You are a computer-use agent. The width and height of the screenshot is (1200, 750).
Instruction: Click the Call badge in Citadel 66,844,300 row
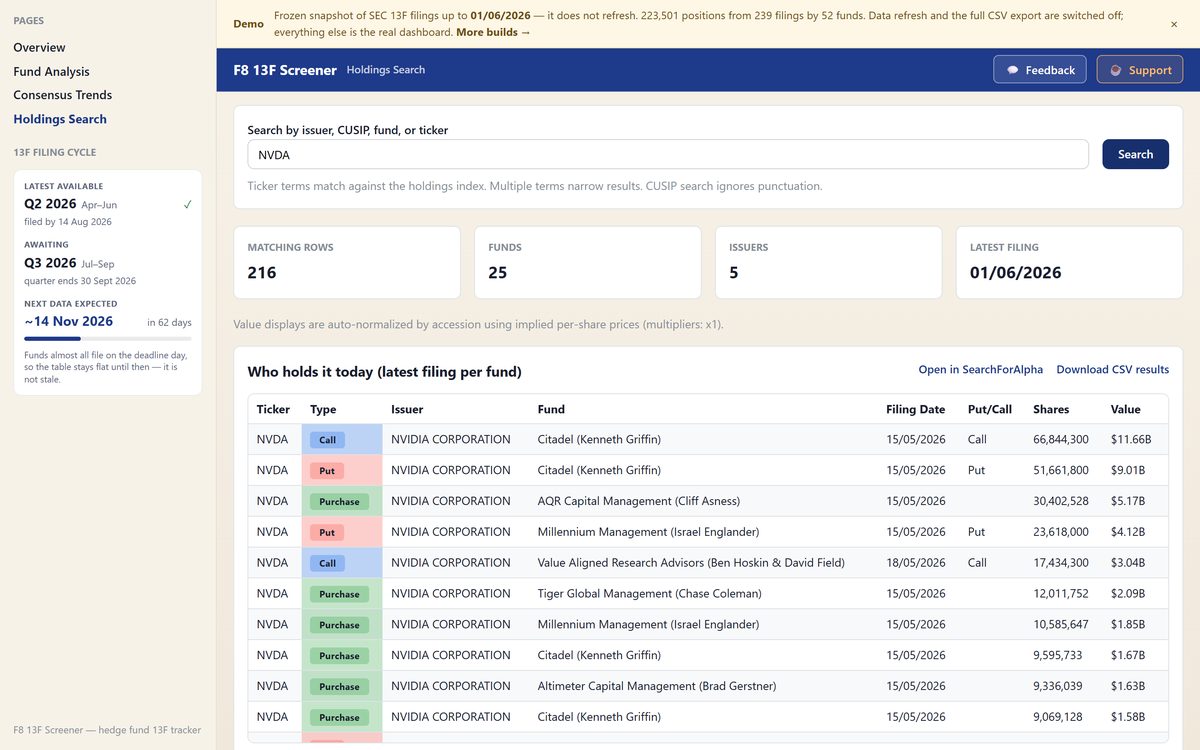pyautogui.click(x=327, y=440)
